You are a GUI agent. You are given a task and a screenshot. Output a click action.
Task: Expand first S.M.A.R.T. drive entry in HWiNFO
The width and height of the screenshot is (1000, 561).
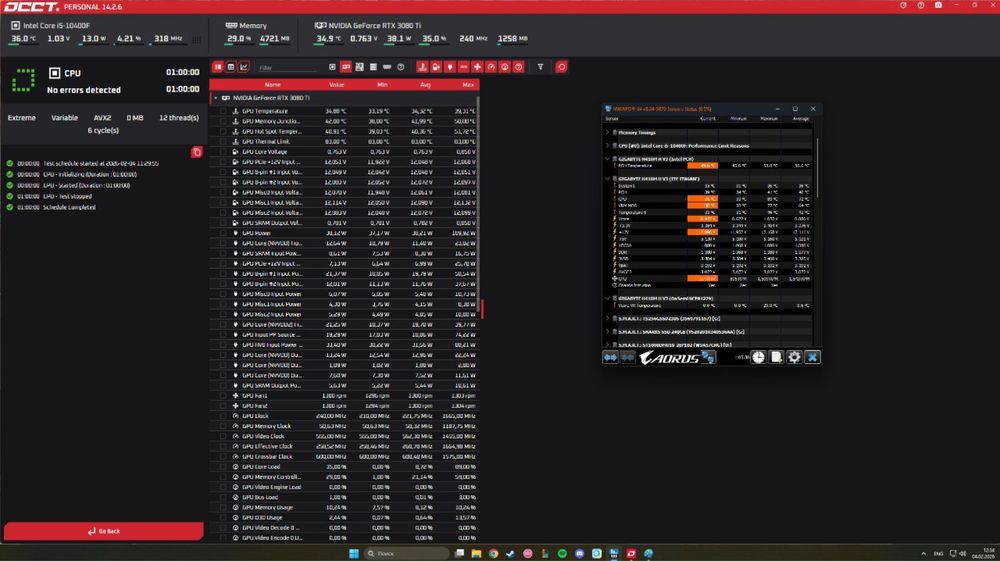[x=607, y=318]
